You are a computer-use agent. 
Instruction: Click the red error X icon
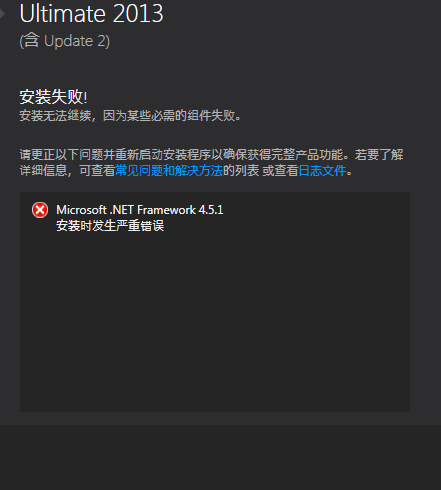tap(40, 210)
